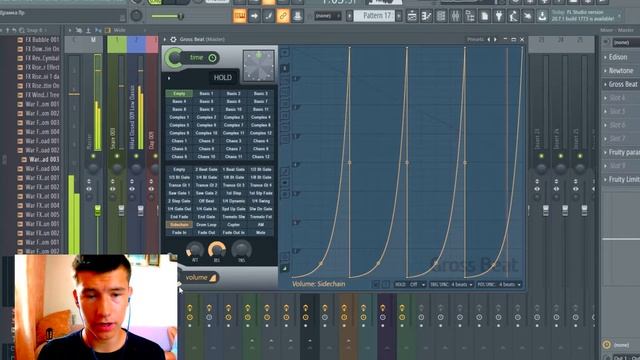Adjust the ATT knob
This screenshot has width=640, height=360.
pyautogui.click(x=195, y=249)
